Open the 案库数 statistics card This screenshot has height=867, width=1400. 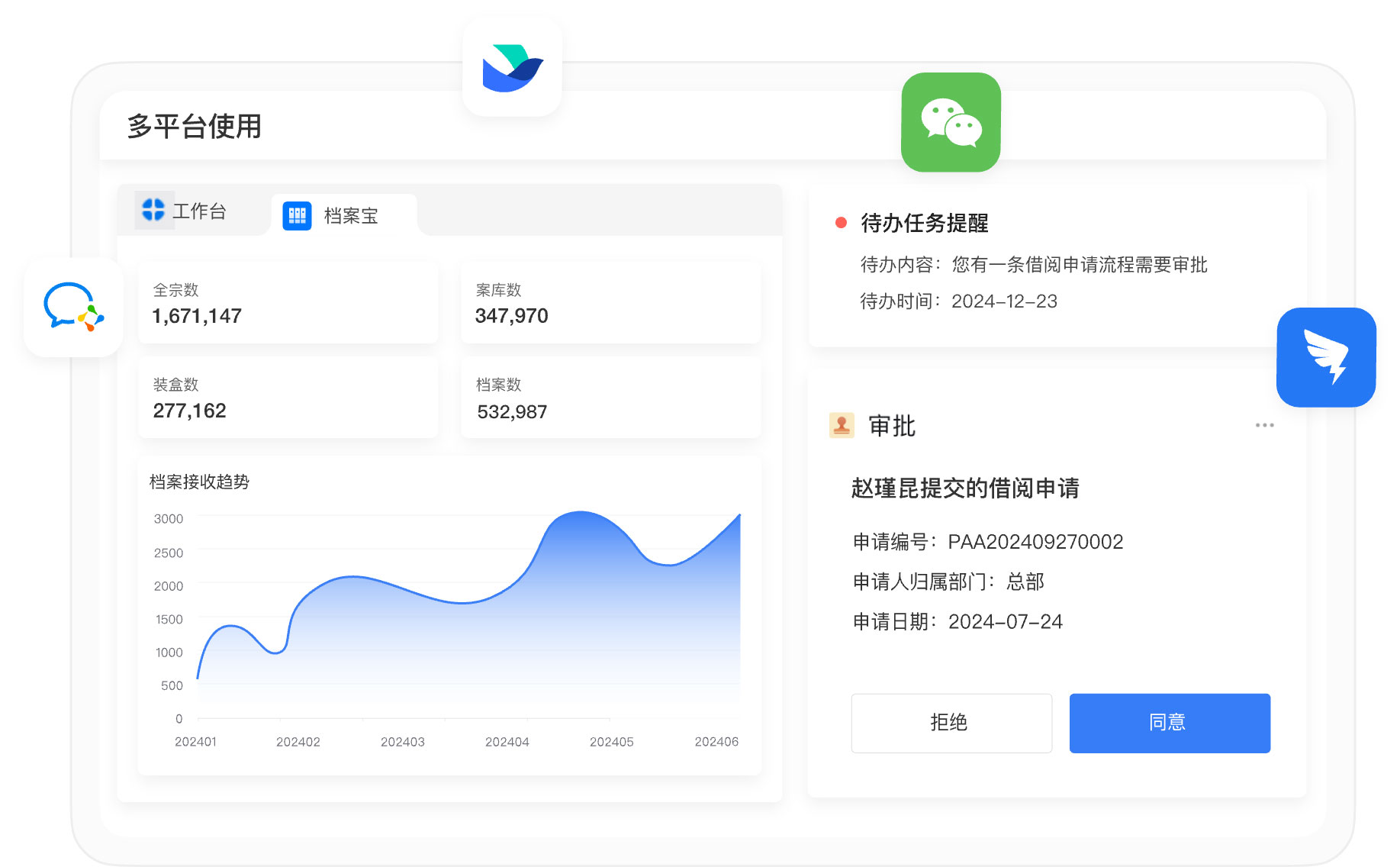tap(610, 303)
